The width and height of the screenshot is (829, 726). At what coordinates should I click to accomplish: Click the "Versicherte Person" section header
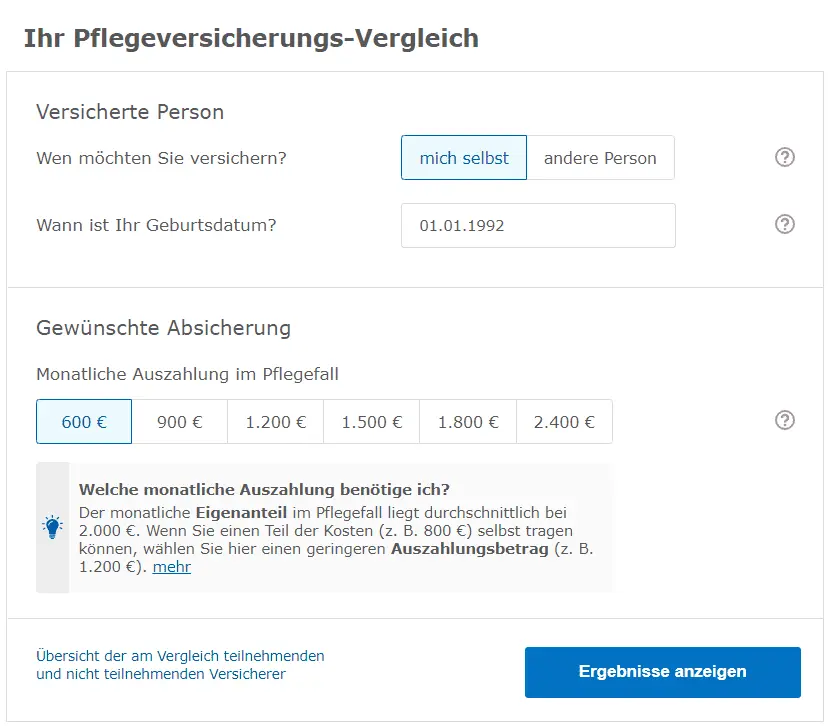coord(130,112)
